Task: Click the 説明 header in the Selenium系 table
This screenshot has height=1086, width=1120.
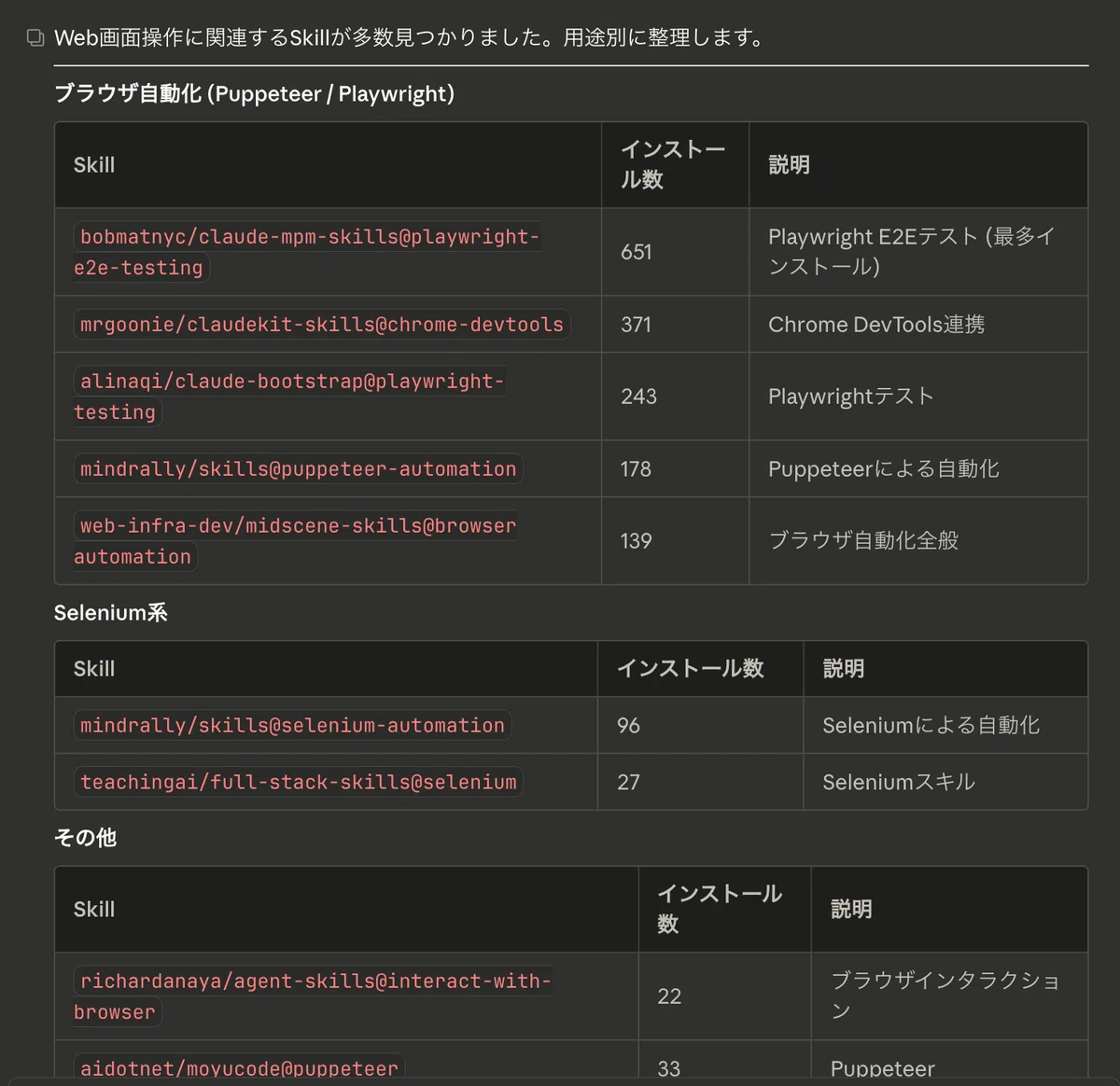Action: pos(844,669)
